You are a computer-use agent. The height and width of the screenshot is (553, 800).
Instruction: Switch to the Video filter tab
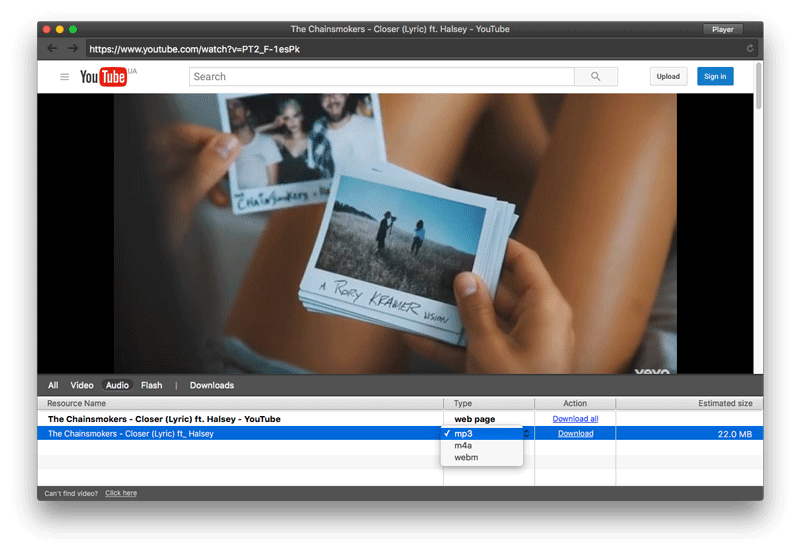[x=82, y=385]
